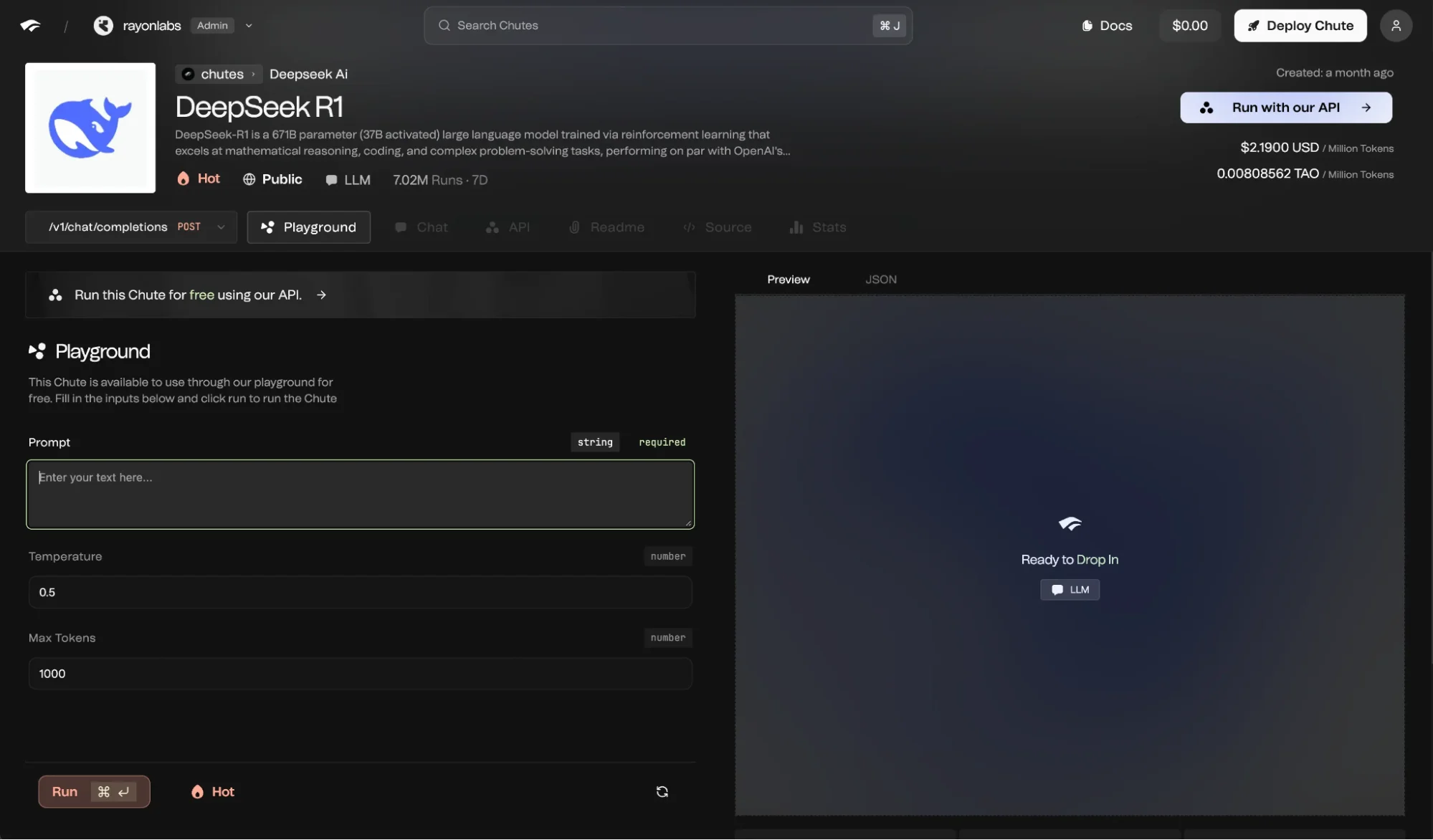Switch to the JSON output tab
The width and height of the screenshot is (1433, 840).
(881, 280)
